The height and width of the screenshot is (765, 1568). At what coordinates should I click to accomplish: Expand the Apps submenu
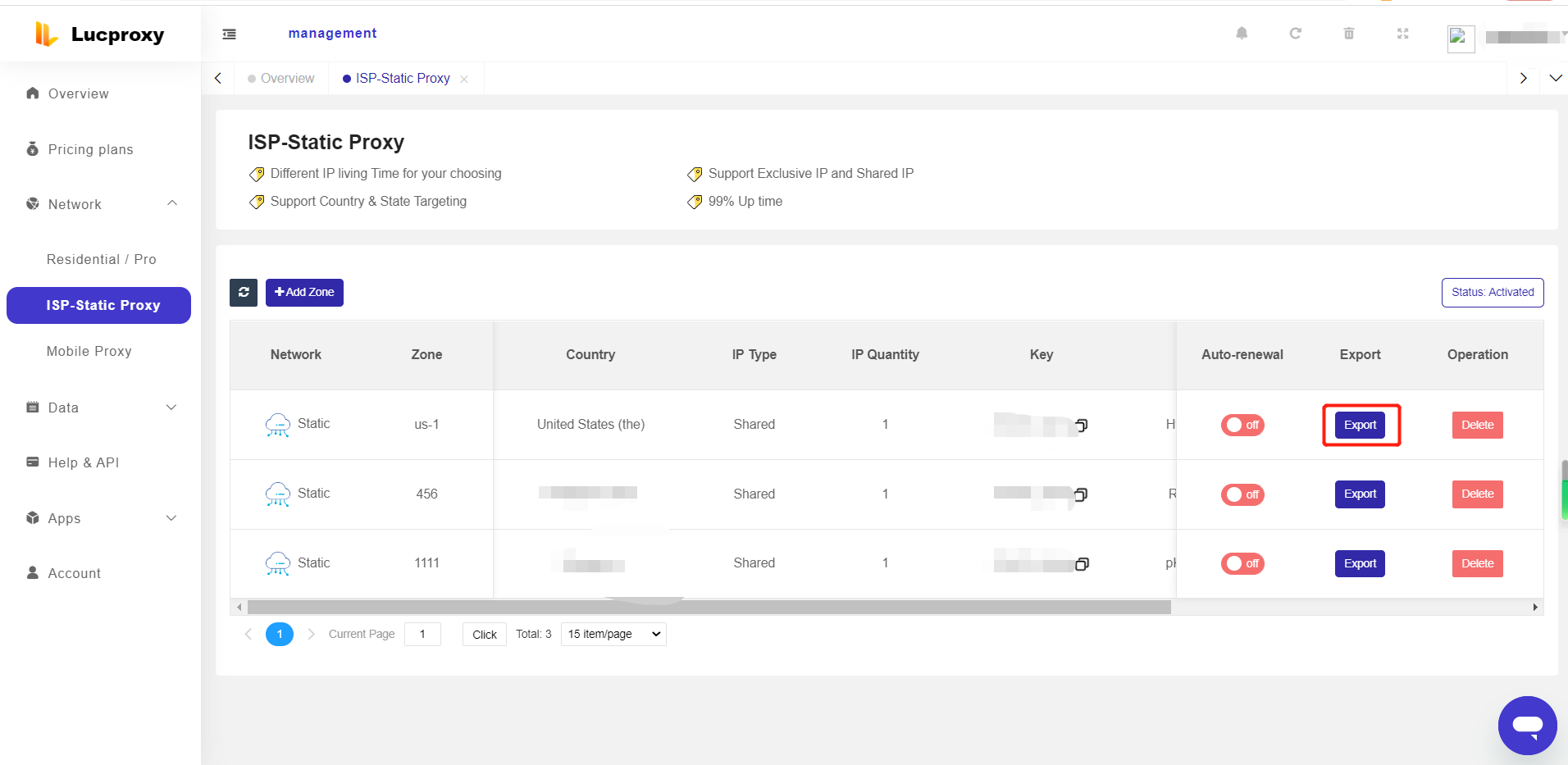coord(171,518)
